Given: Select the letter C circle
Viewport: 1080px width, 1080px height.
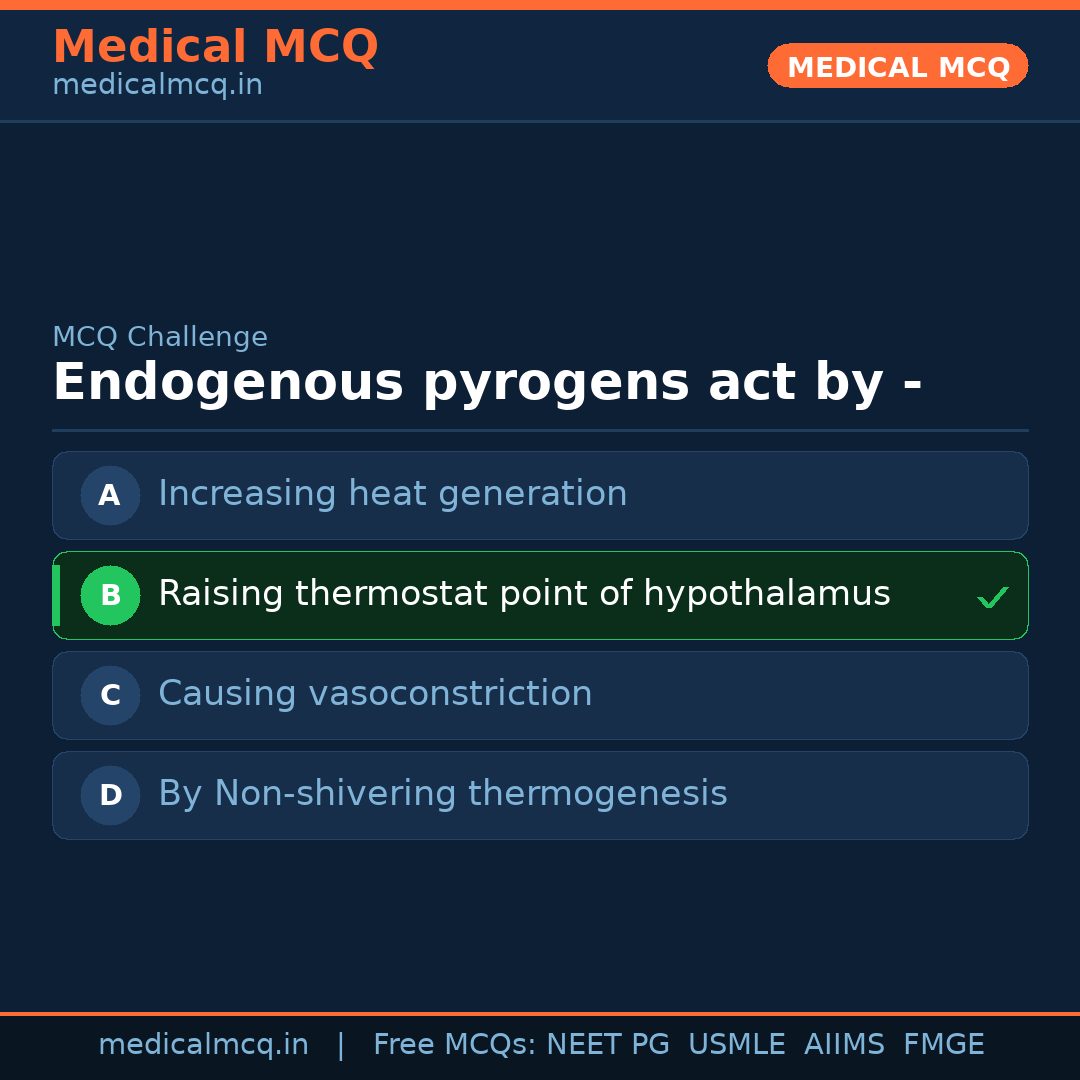Looking at the screenshot, I should coord(110,695).
